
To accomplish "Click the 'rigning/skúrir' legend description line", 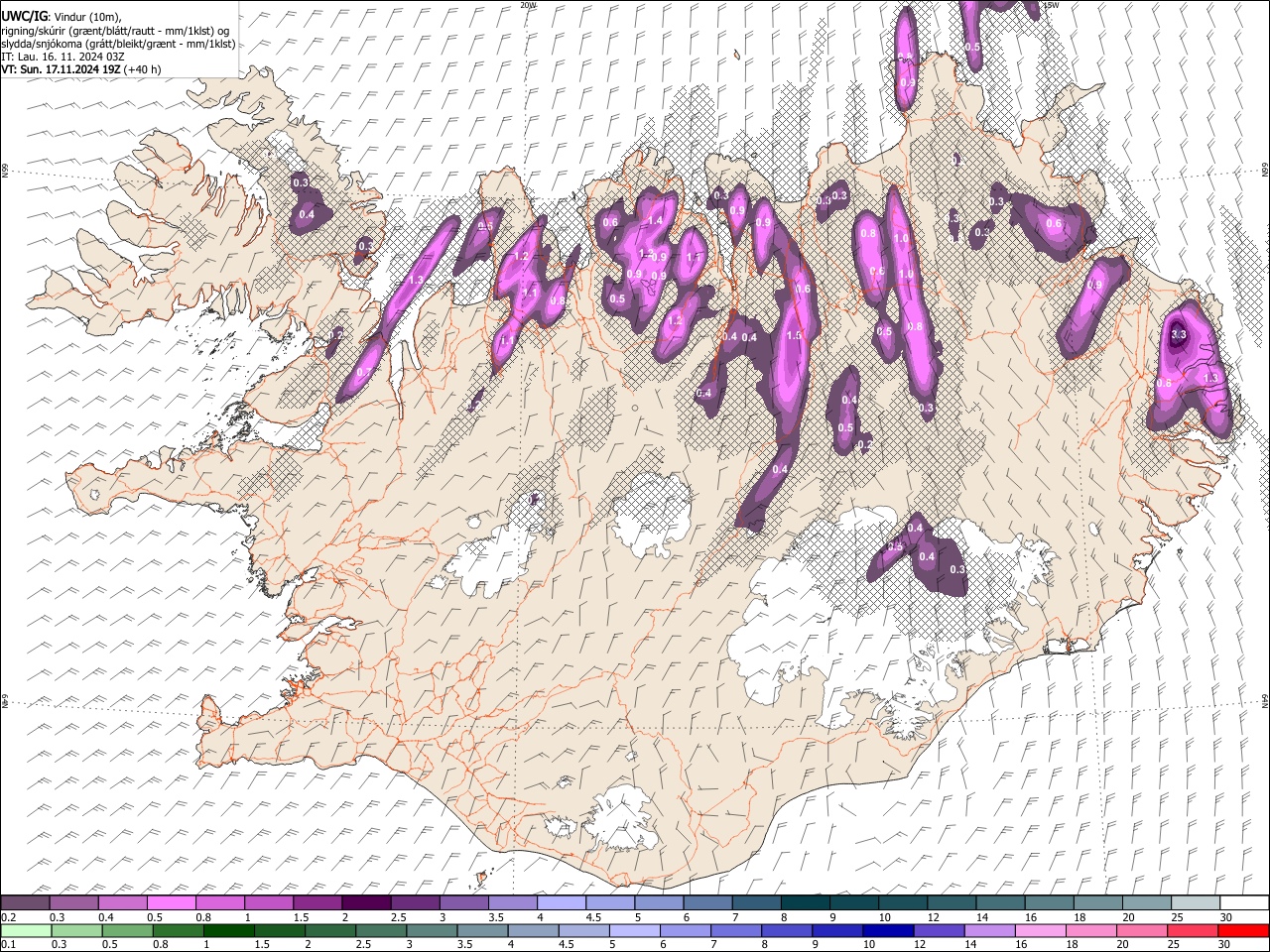I will click(x=115, y=31).
